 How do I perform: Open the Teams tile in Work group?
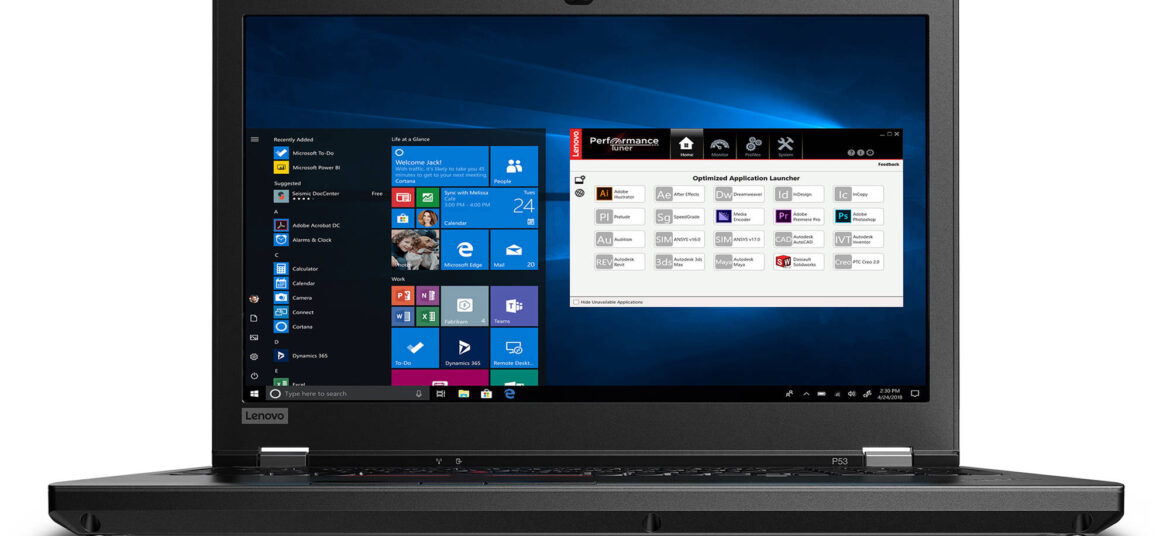pyautogui.click(x=514, y=306)
